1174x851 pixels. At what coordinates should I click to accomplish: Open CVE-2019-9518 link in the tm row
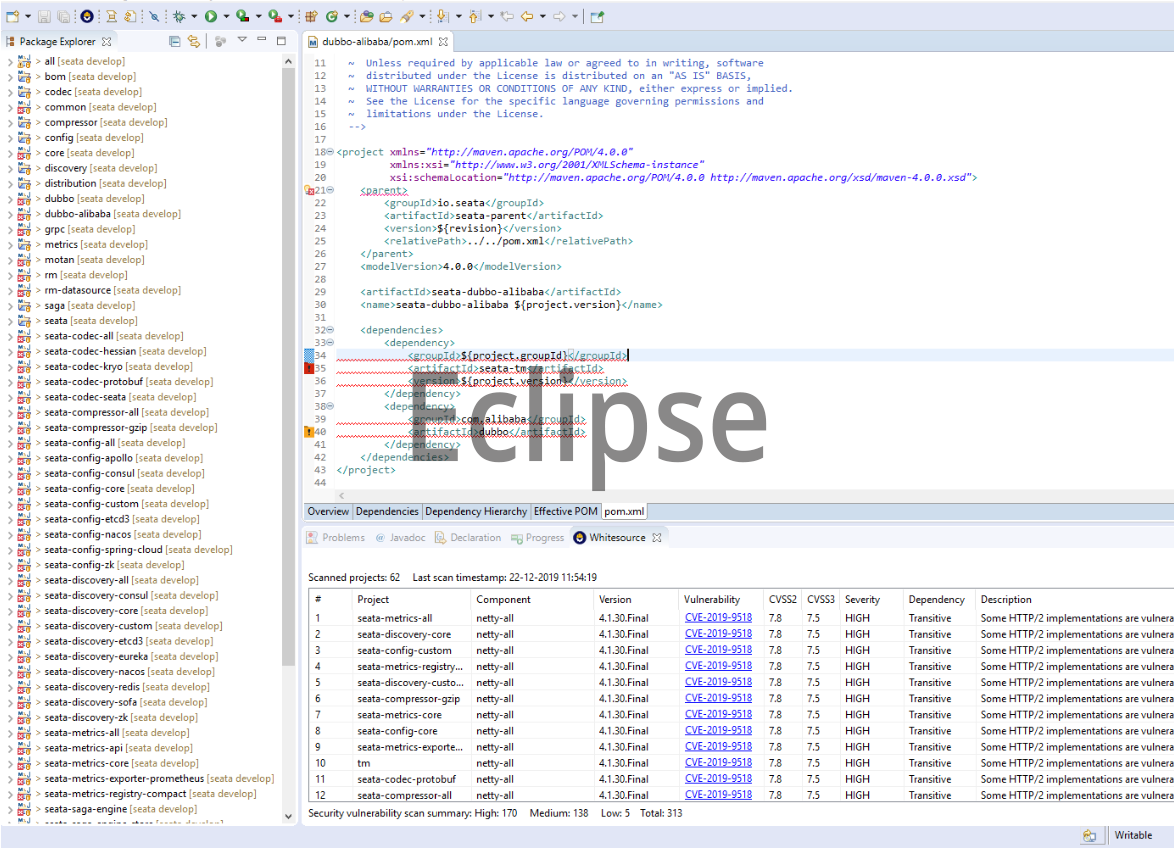coord(718,763)
